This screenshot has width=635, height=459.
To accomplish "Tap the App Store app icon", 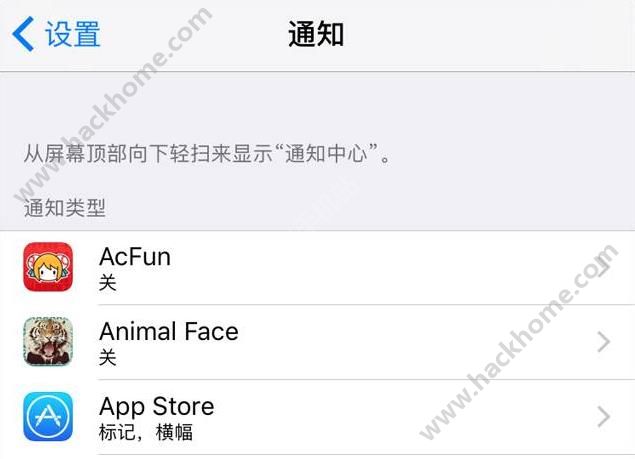I will 48,416.
